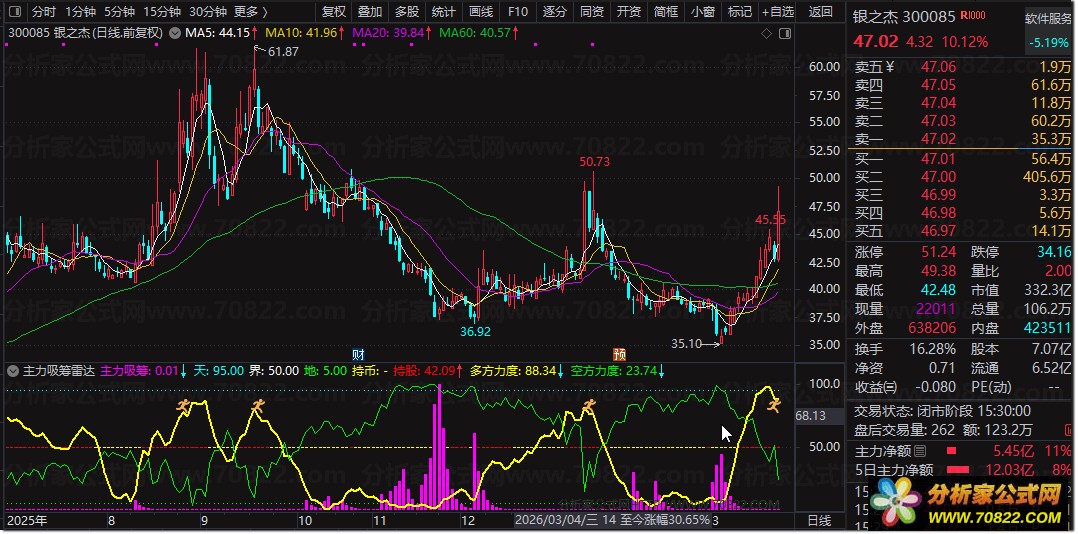Toggle the 小窗 mini window
1078x534 pixels.
click(703, 12)
